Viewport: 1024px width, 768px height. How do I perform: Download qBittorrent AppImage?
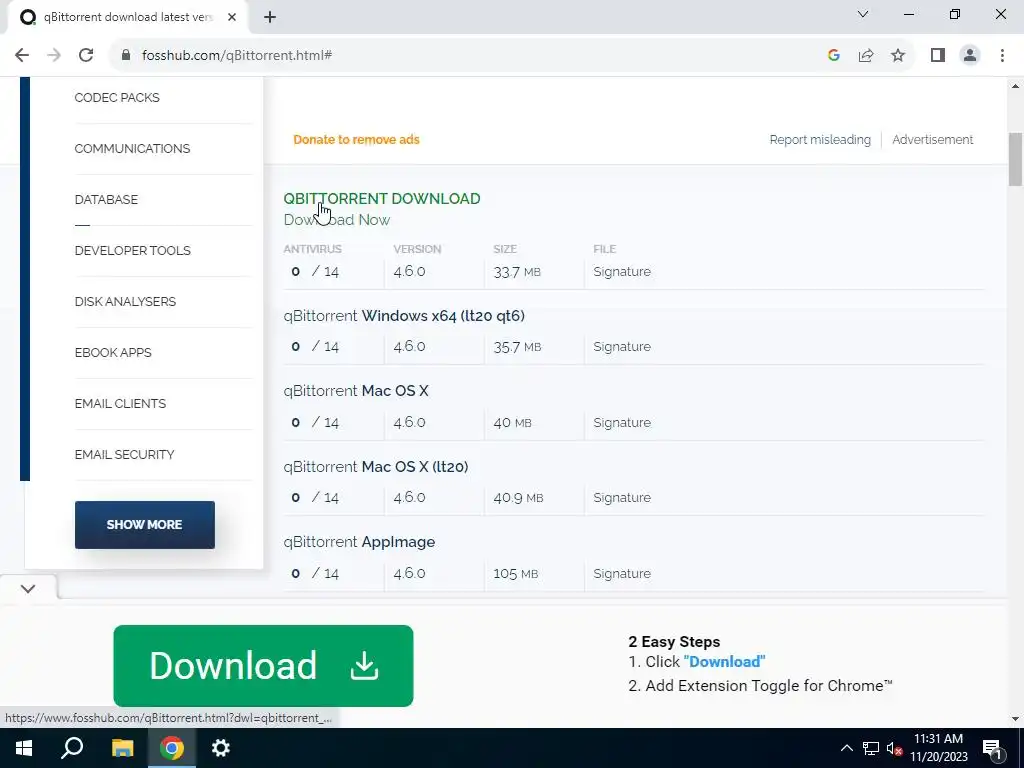click(x=359, y=542)
